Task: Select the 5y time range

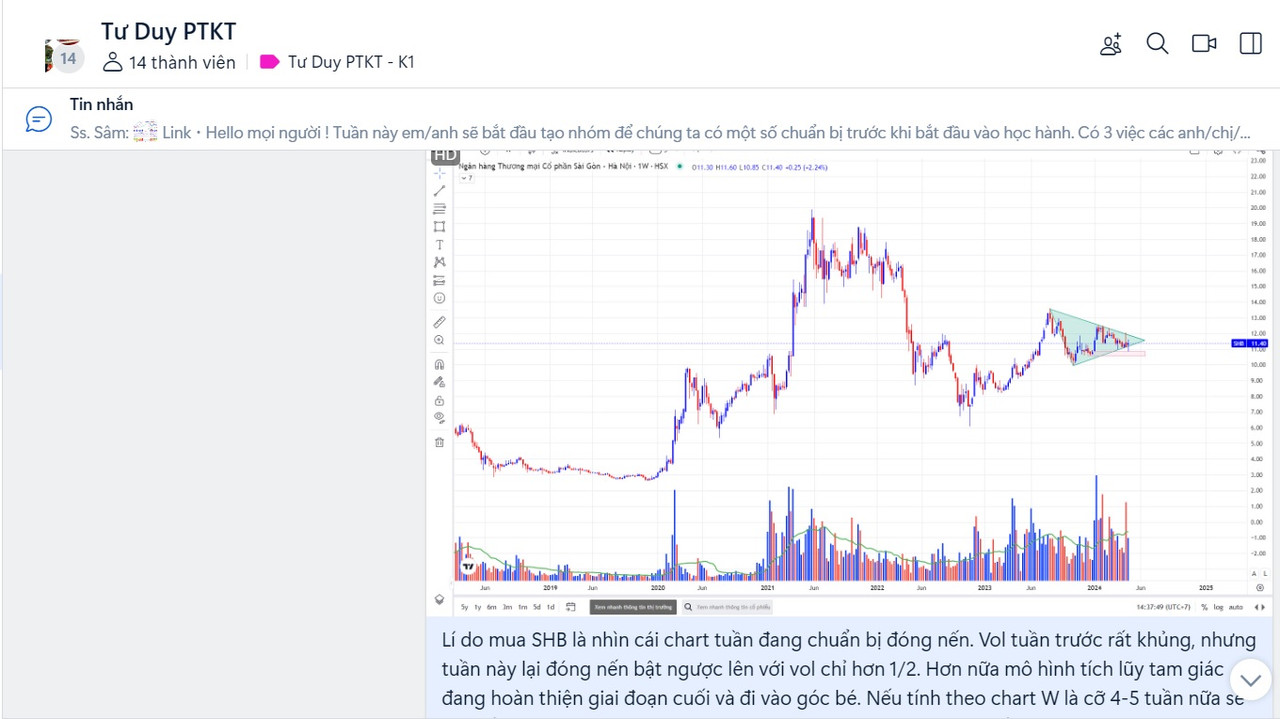Action: point(464,607)
